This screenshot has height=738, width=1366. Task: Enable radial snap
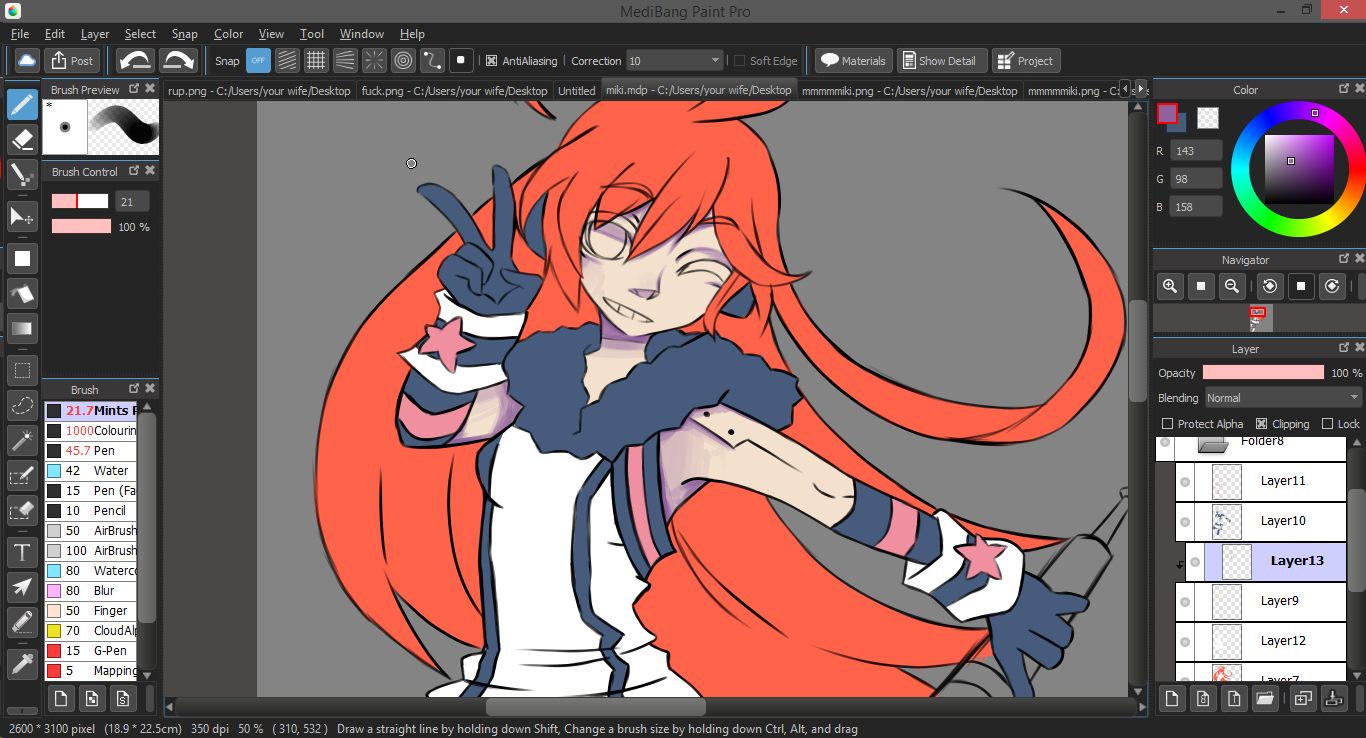[374, 60]
